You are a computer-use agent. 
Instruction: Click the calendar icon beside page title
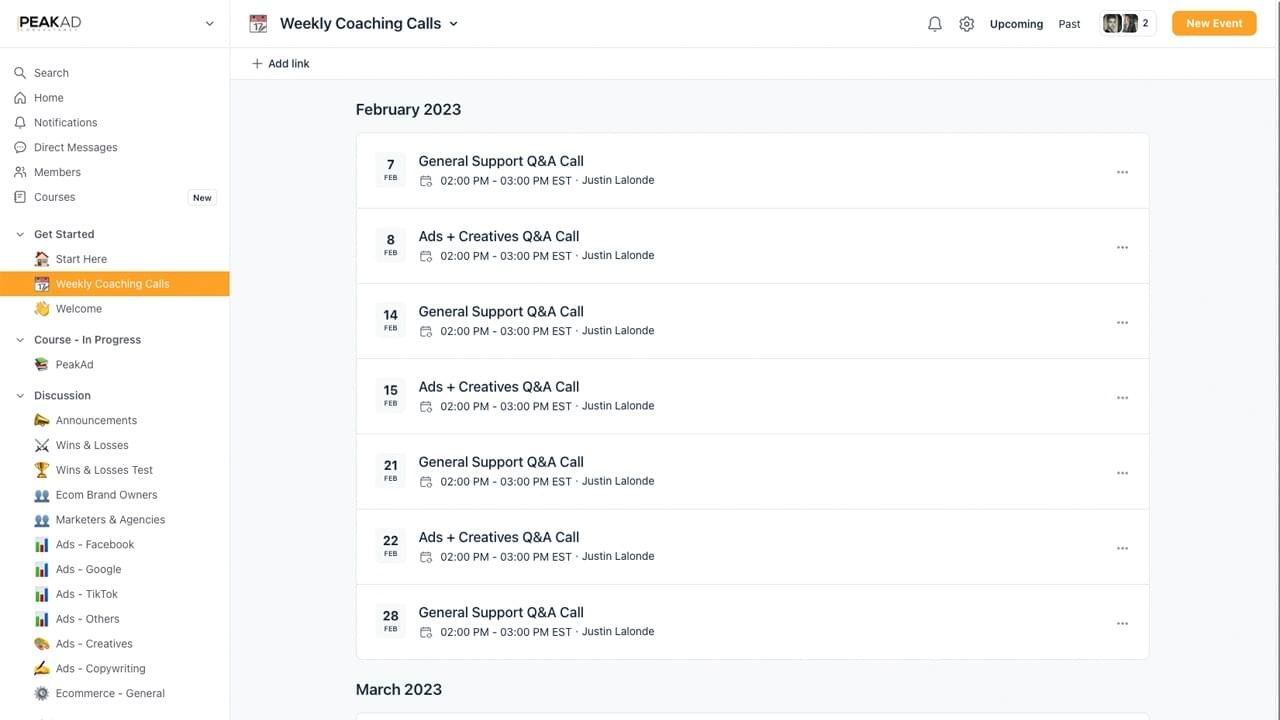[258, 24]
